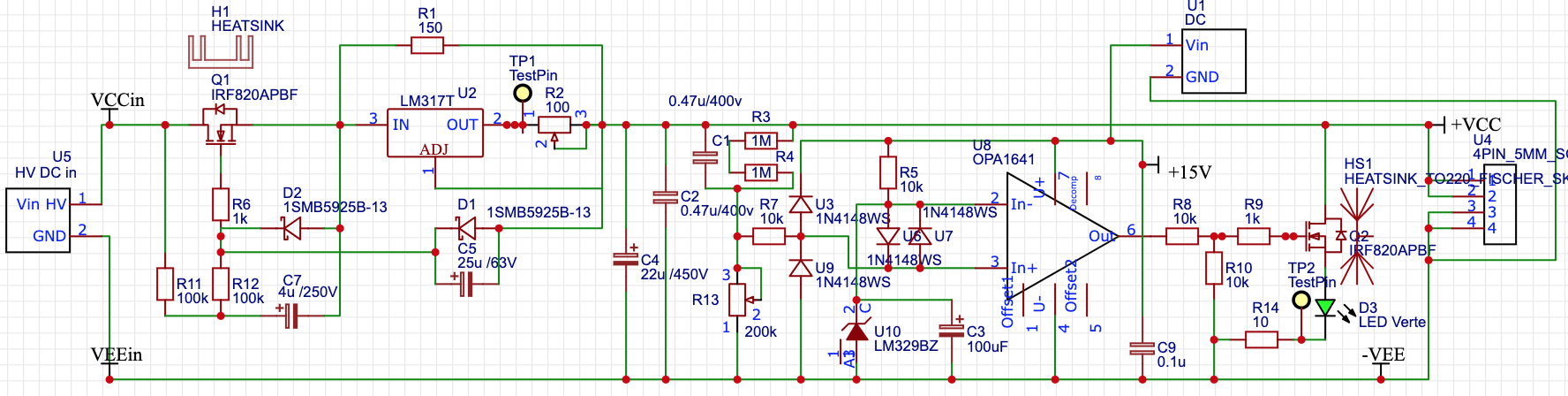Select resistor R11 100k
This screenshot has width=1568, height=396.
coord(164,284)
